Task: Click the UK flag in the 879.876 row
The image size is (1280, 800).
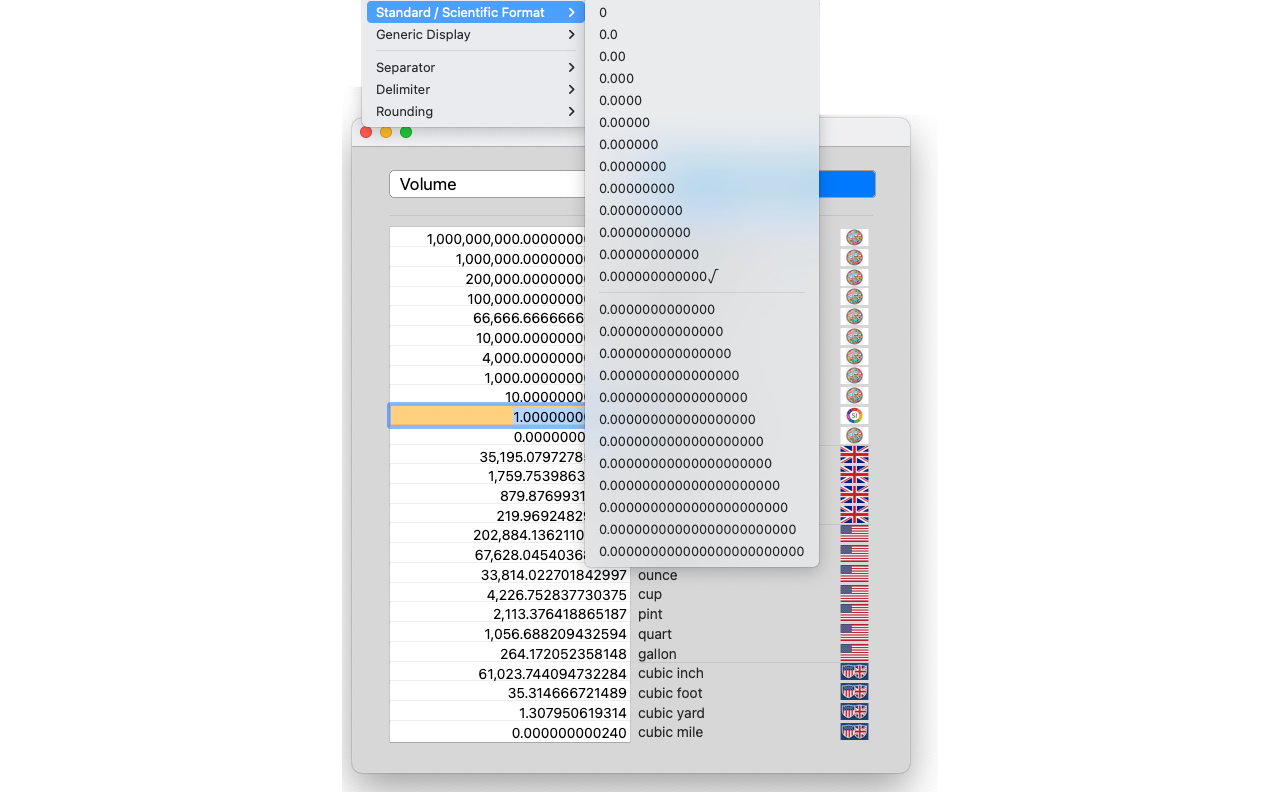Action: tap(854, 495)
